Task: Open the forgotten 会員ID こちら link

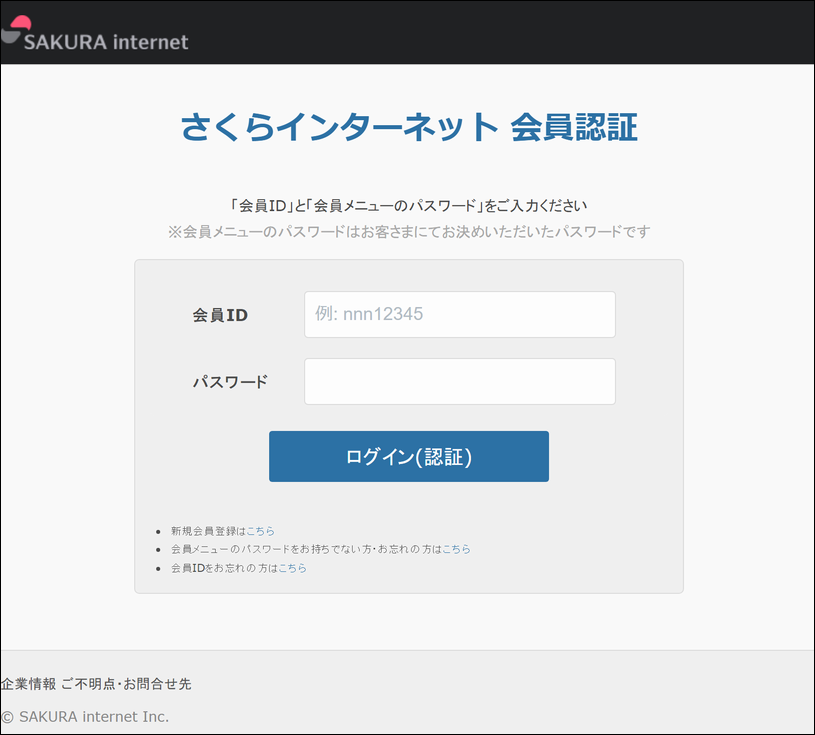Action: click(x=292, y=568)
